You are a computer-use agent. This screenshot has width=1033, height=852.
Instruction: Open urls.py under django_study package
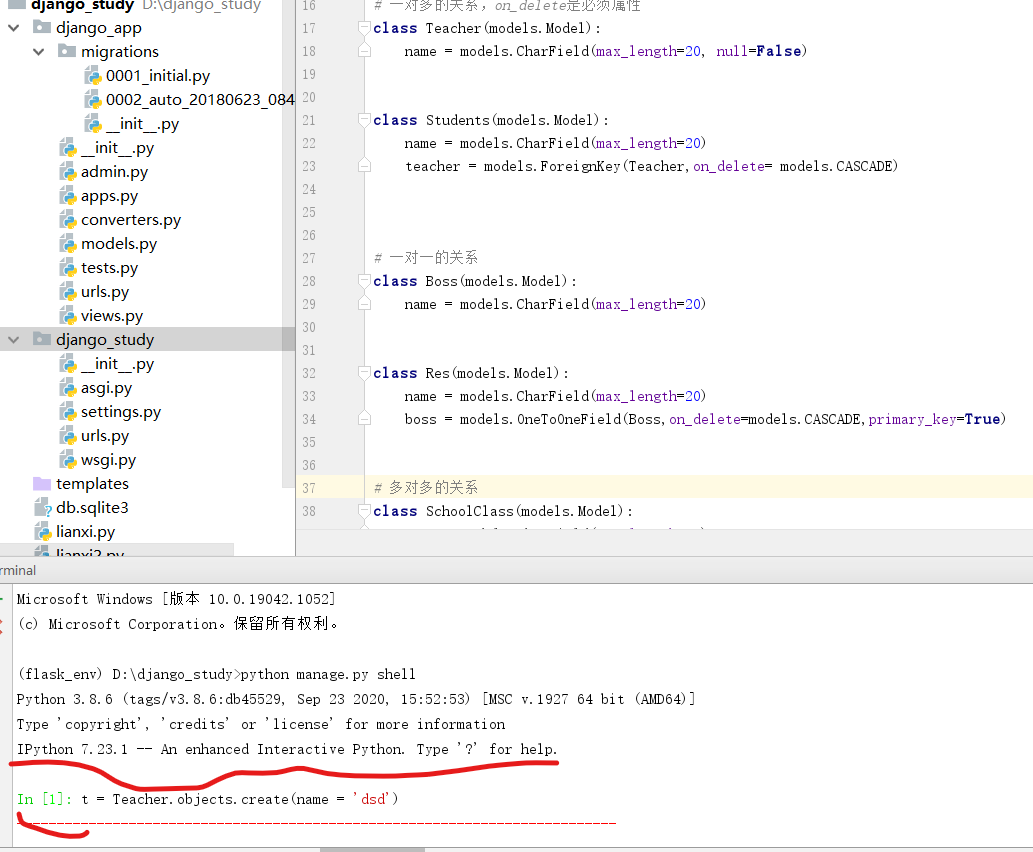coord(105,436)
